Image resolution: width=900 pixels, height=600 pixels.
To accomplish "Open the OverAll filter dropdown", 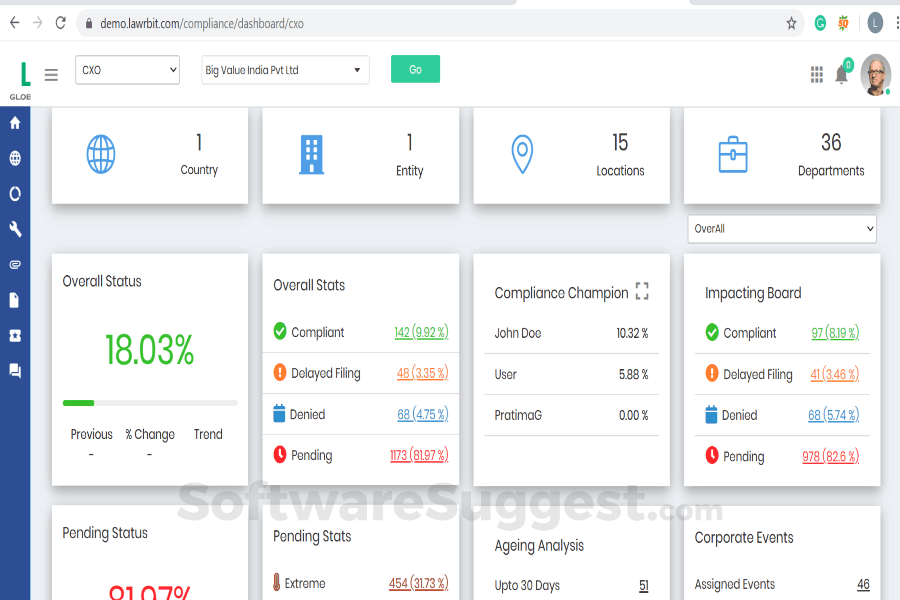I will pos(781,228).
